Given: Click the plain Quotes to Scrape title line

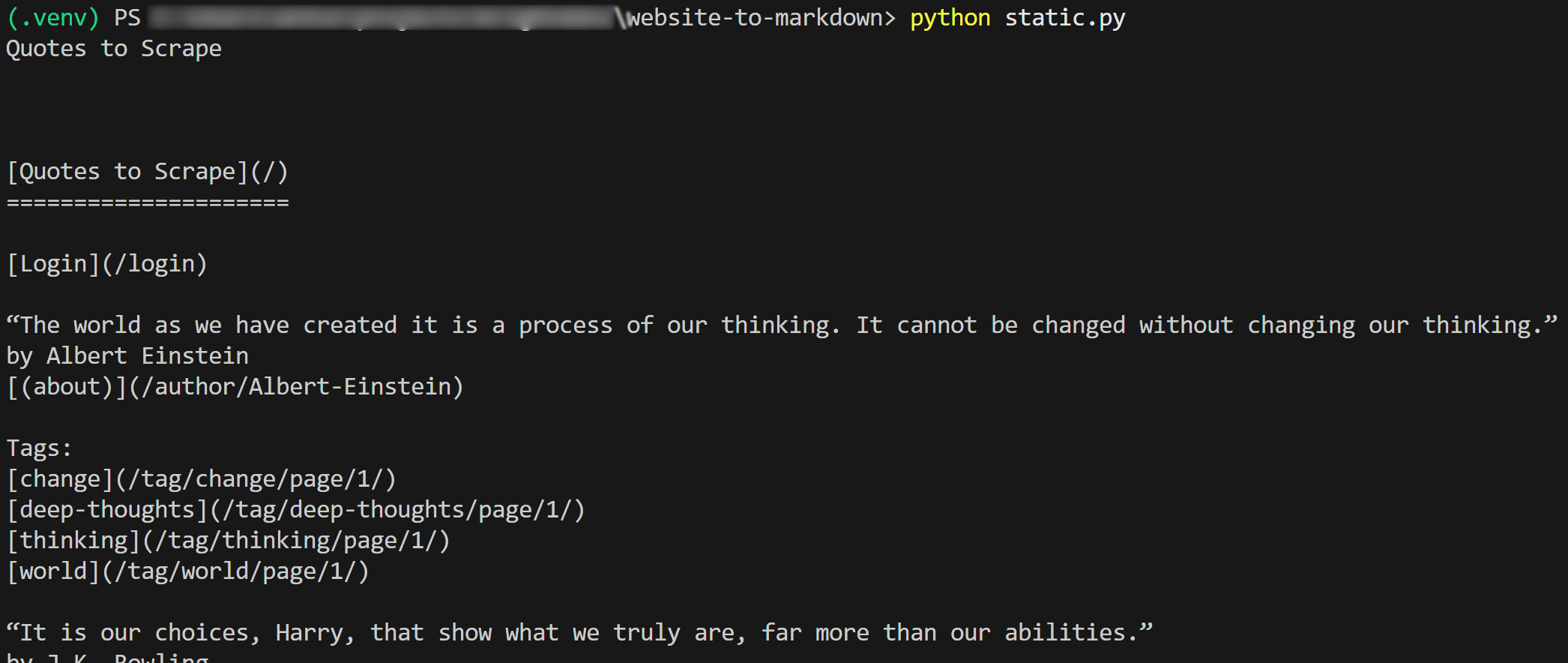Looking at the screenshot, I should (x=114, y=49).
